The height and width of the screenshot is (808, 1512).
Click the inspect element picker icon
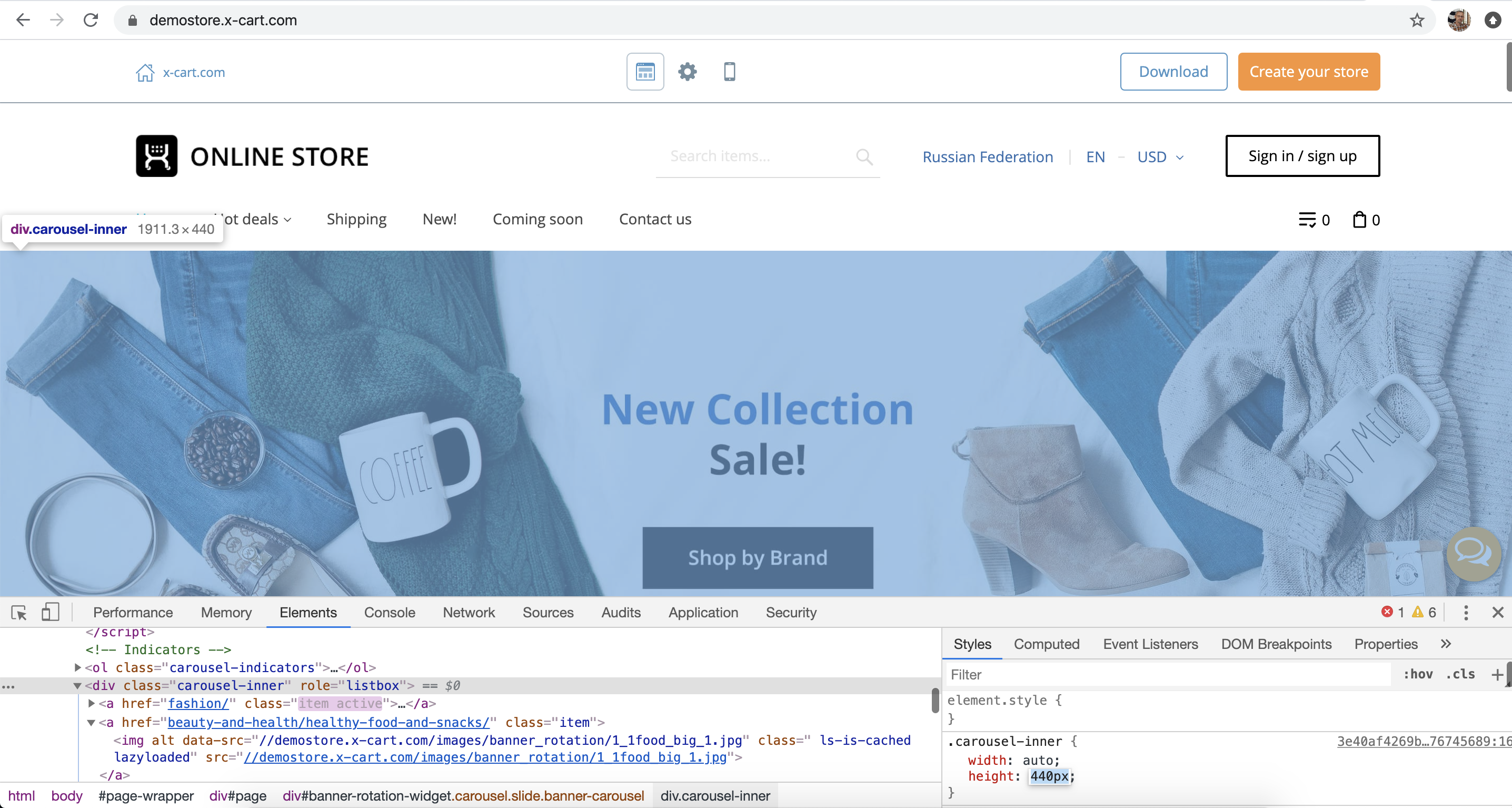(x=19, y=613)
